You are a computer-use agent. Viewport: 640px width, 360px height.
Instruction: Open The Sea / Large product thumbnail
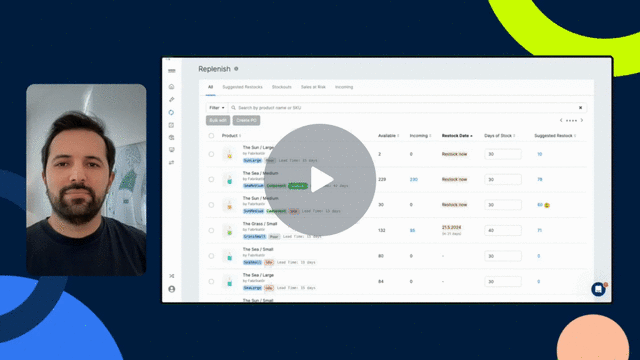(229, 282)
